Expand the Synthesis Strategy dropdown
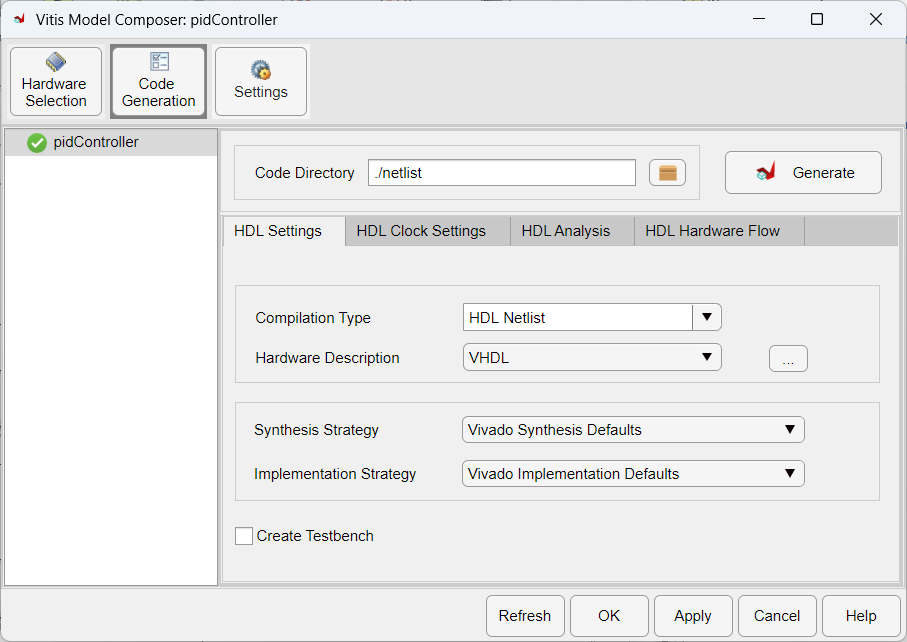 click(x=789, y=429)
